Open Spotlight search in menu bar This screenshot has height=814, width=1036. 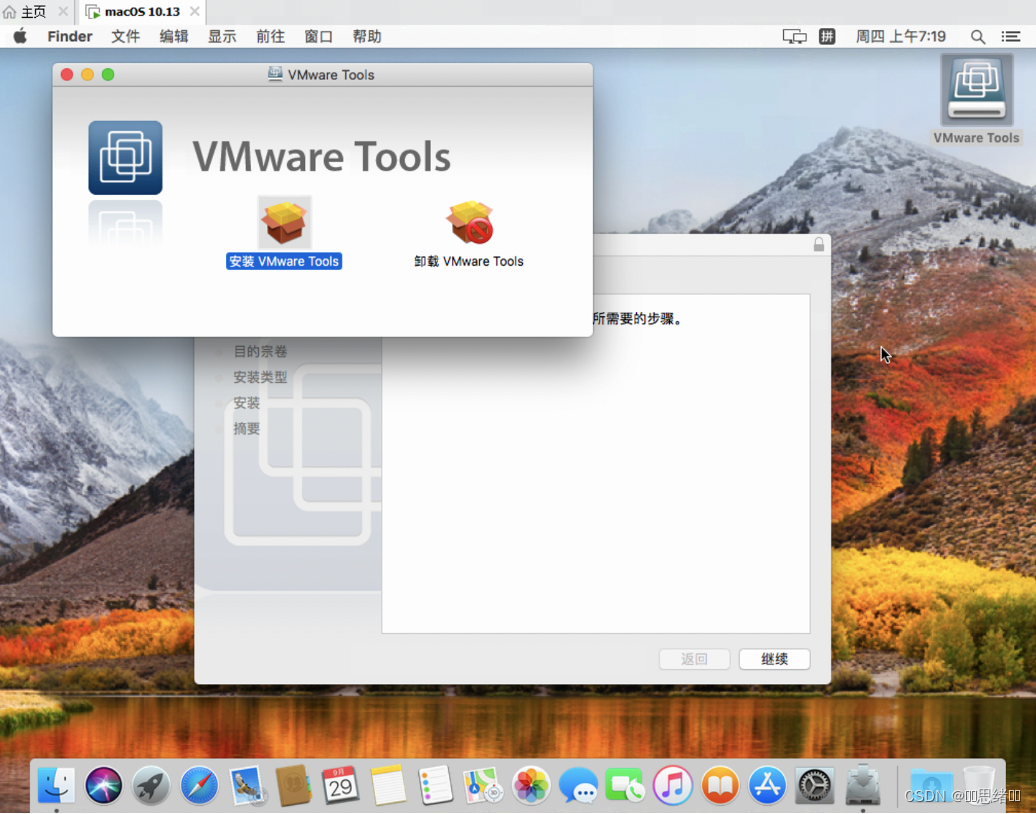coord(978,36)
